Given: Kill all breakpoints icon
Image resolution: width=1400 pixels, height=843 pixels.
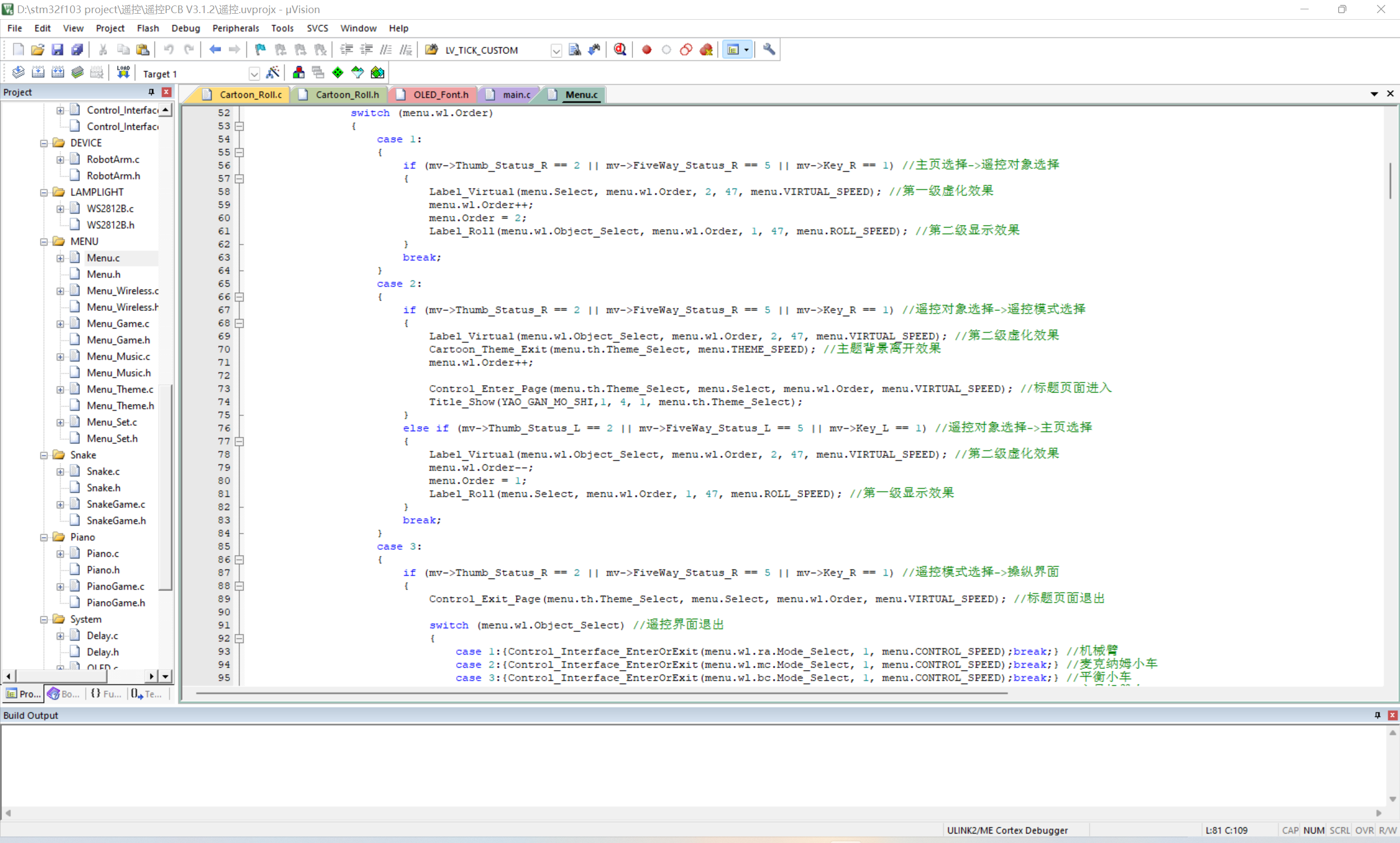Looking at the screenshot, I should pyautogui.click(x=706, y=50).
